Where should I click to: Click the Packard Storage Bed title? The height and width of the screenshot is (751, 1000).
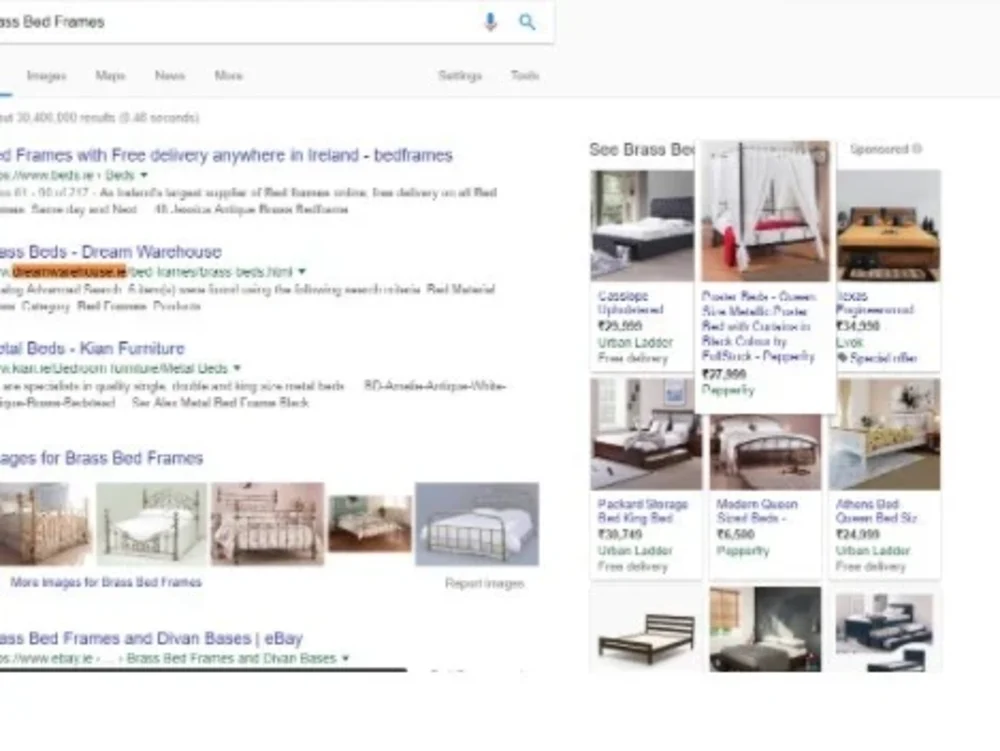point(643,511)
